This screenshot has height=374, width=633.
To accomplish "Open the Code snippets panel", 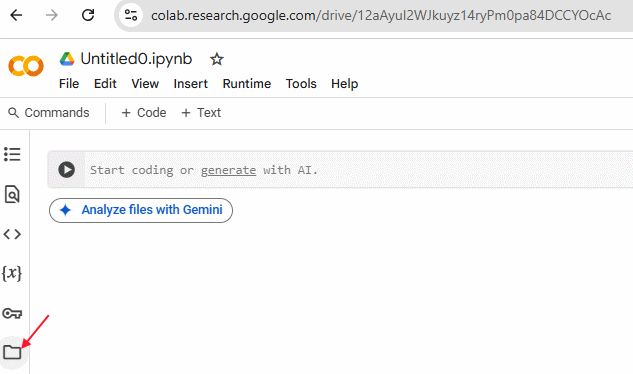I will (x=12, y=234).
